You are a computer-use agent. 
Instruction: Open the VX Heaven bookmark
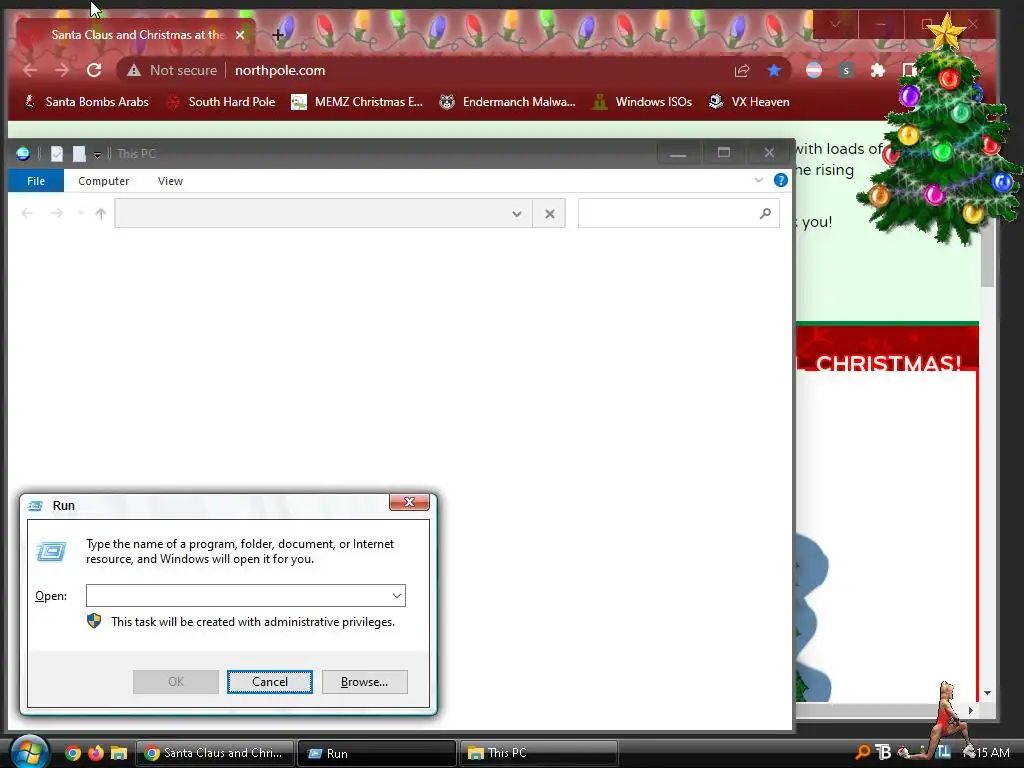pyautogui.click(x=749, y=102)
